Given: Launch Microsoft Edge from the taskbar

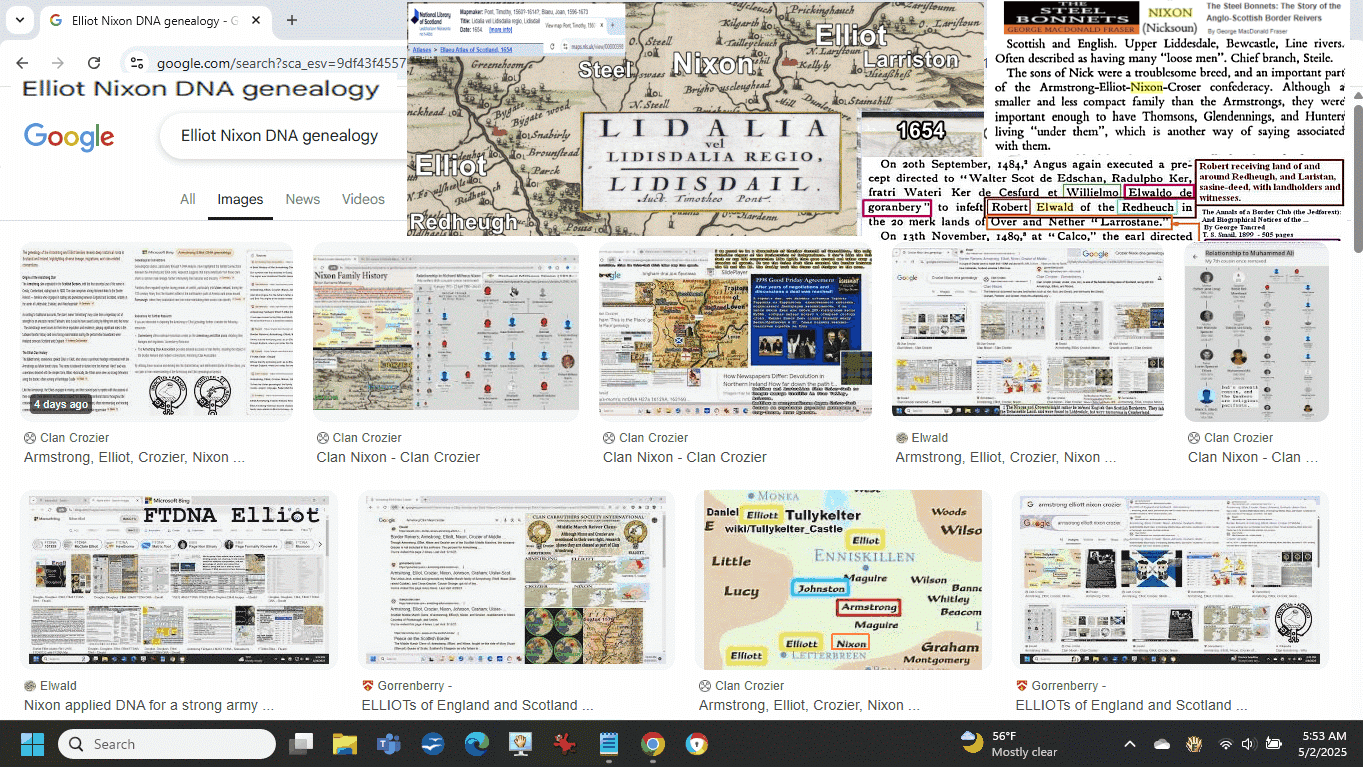Looking at the screenshot, I should pos(477,744).
